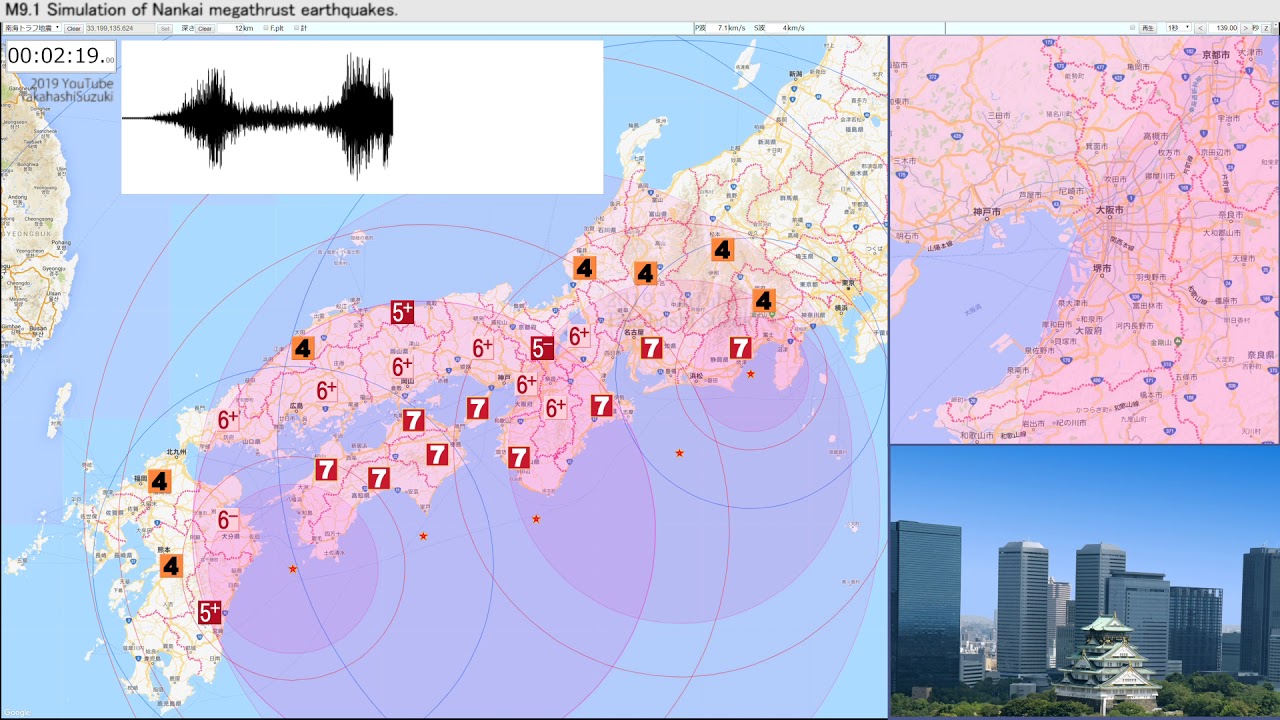The width and height of the screenshot is (1280, 720).
Task: Click the 再生 play button
Action: tap(1148, 28)
